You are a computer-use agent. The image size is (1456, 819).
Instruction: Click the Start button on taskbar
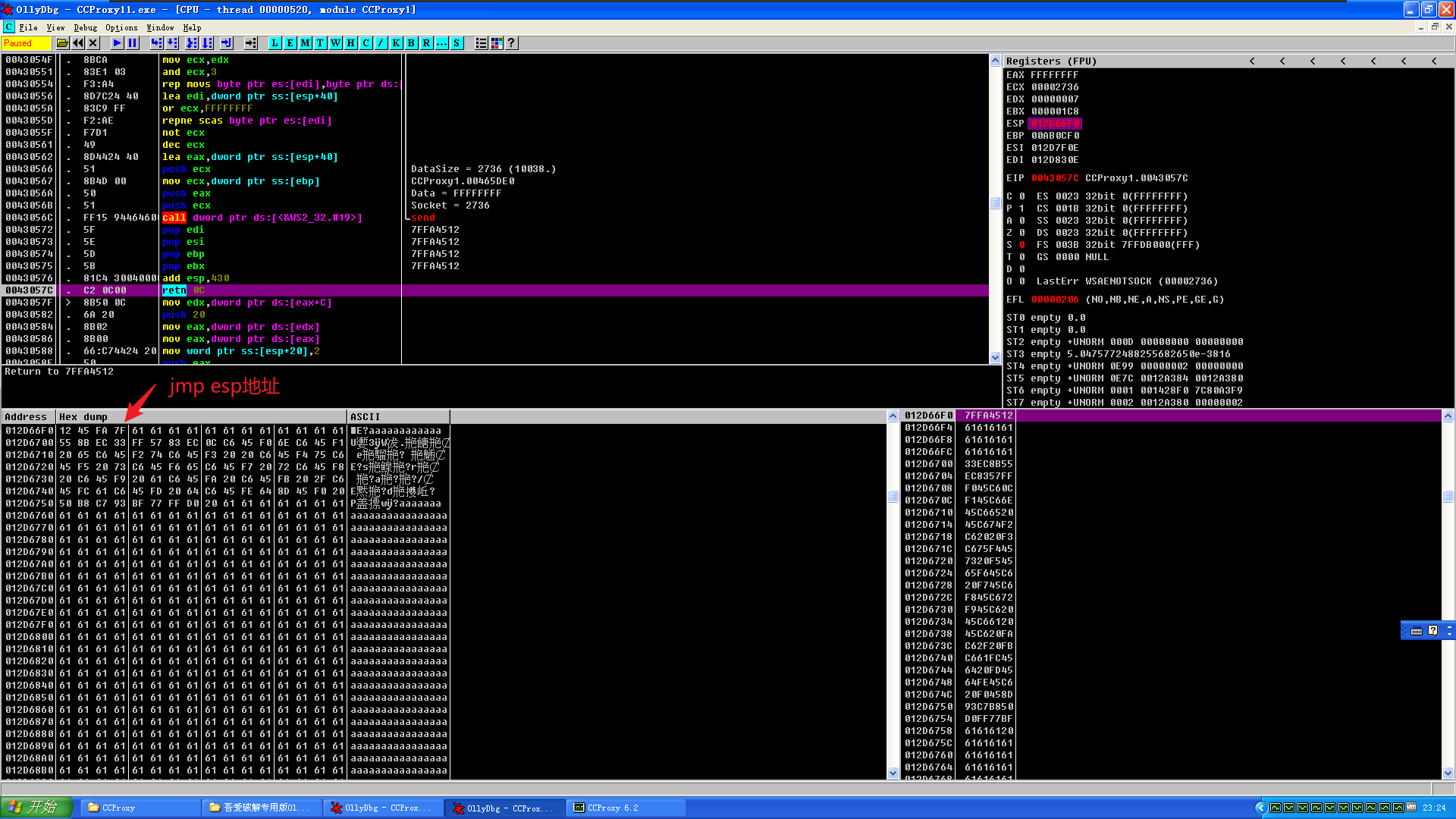36,808
